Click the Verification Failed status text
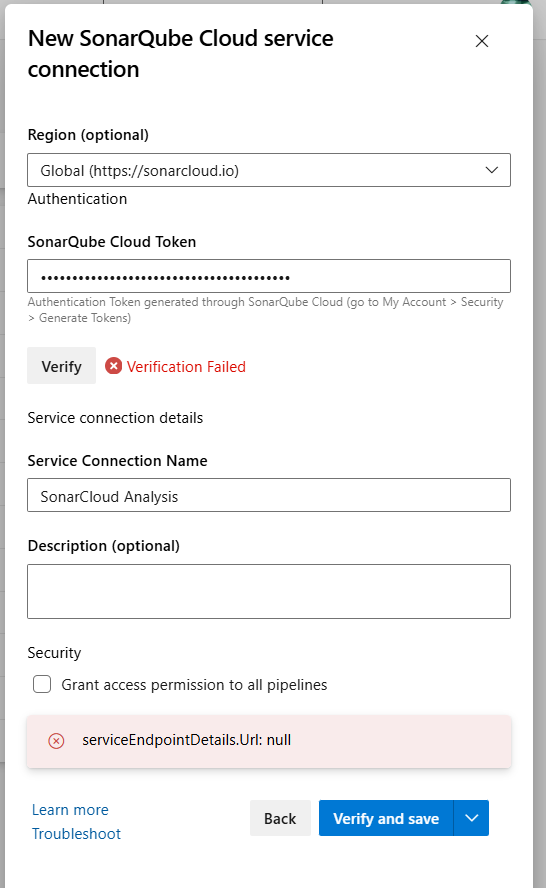Screen dimensions: 546x888 point(186,366)
